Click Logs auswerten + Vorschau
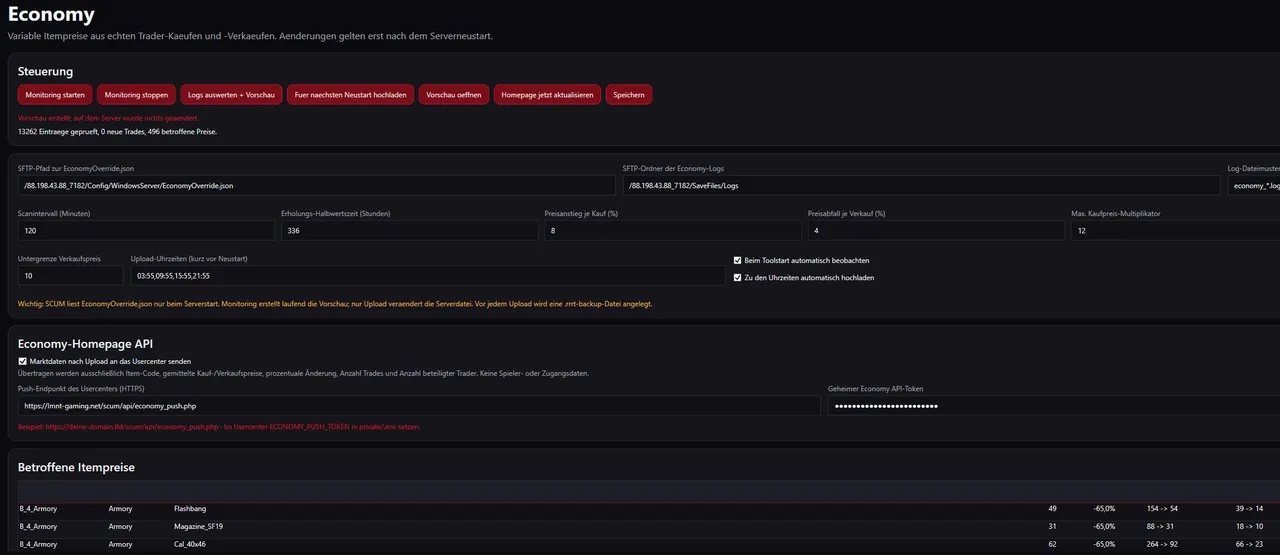Image resolution: width=1280 pixels, height=555 pixels. point(231,94)
